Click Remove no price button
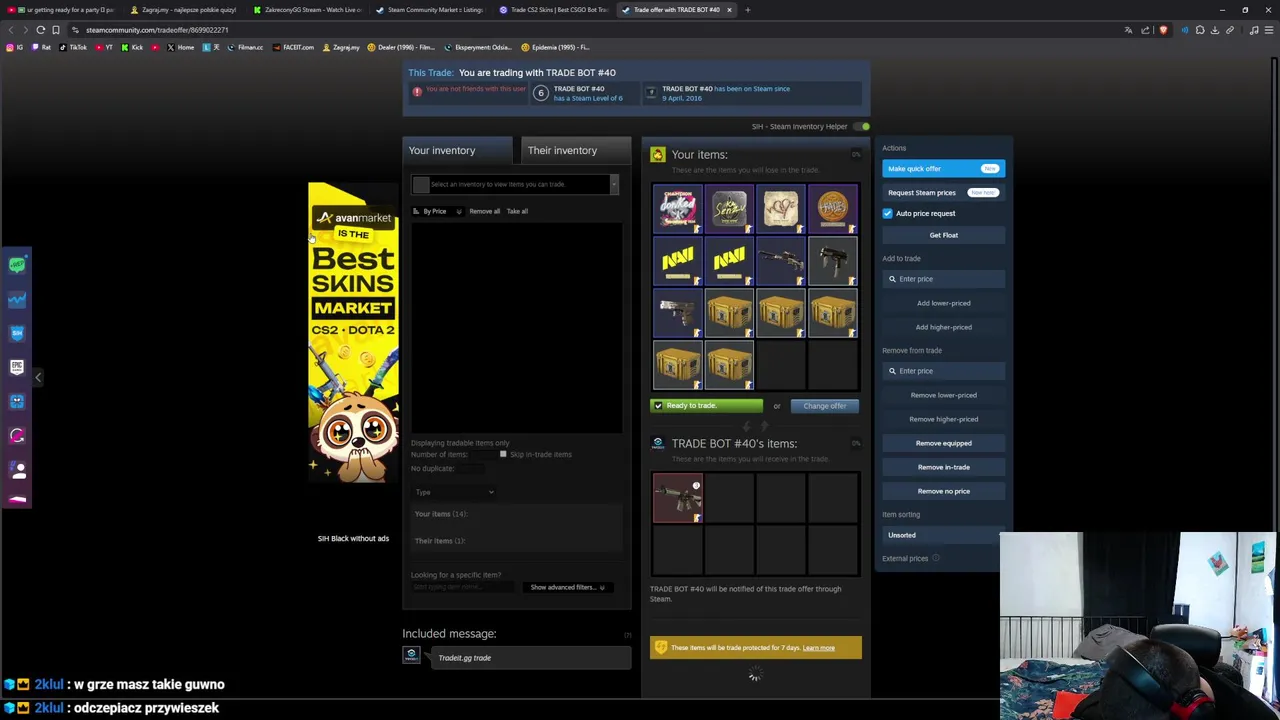 tap(943, 492)
